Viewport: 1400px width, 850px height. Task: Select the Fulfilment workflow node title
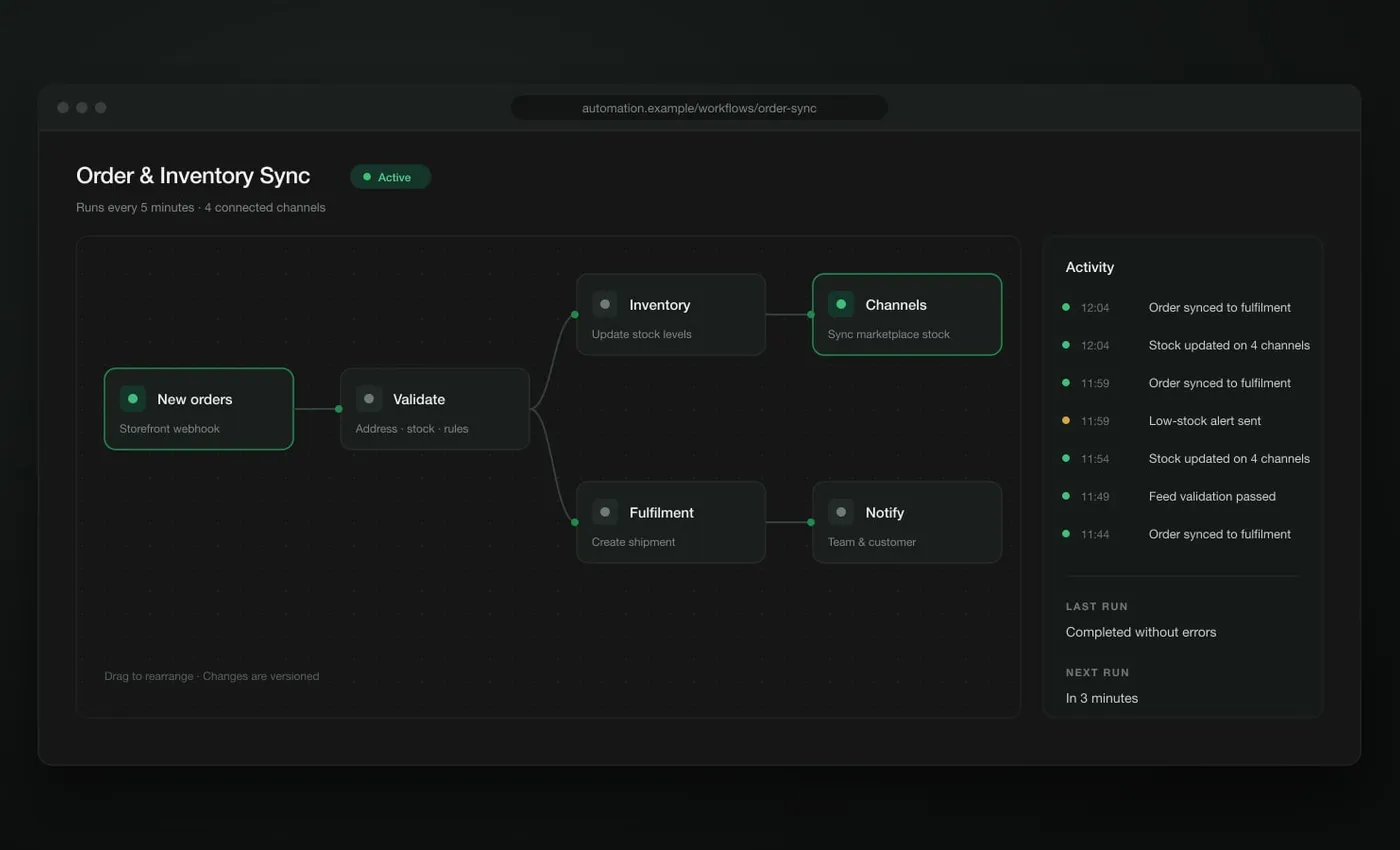coord(662,513)
